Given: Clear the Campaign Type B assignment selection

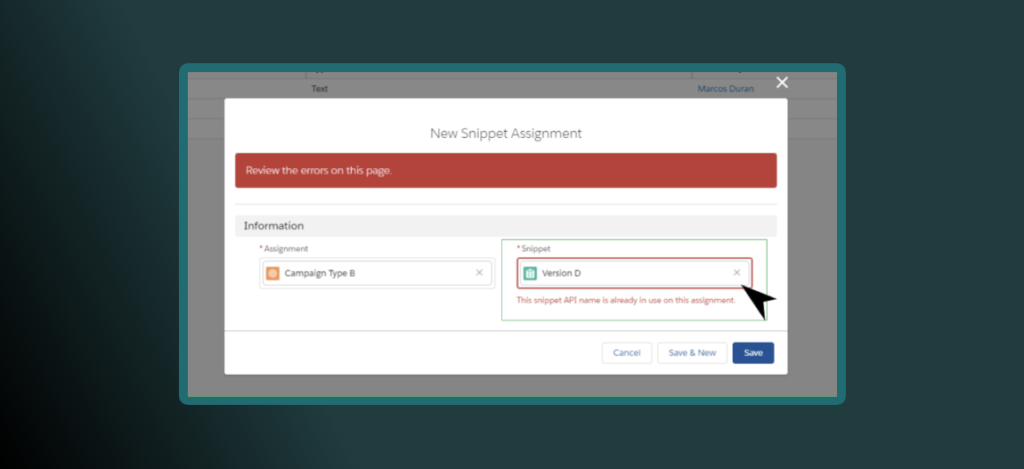Looking at the screenshot, I should (479, 273).
